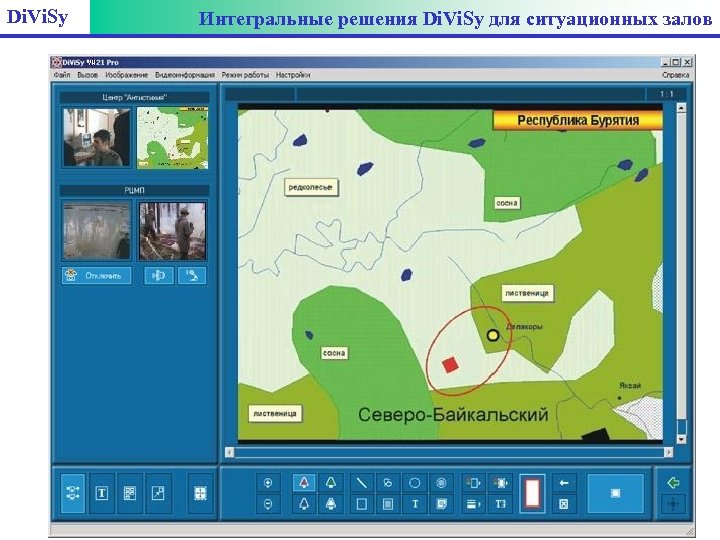
Task: Click the редколесье map label
Action: point(311,187)
